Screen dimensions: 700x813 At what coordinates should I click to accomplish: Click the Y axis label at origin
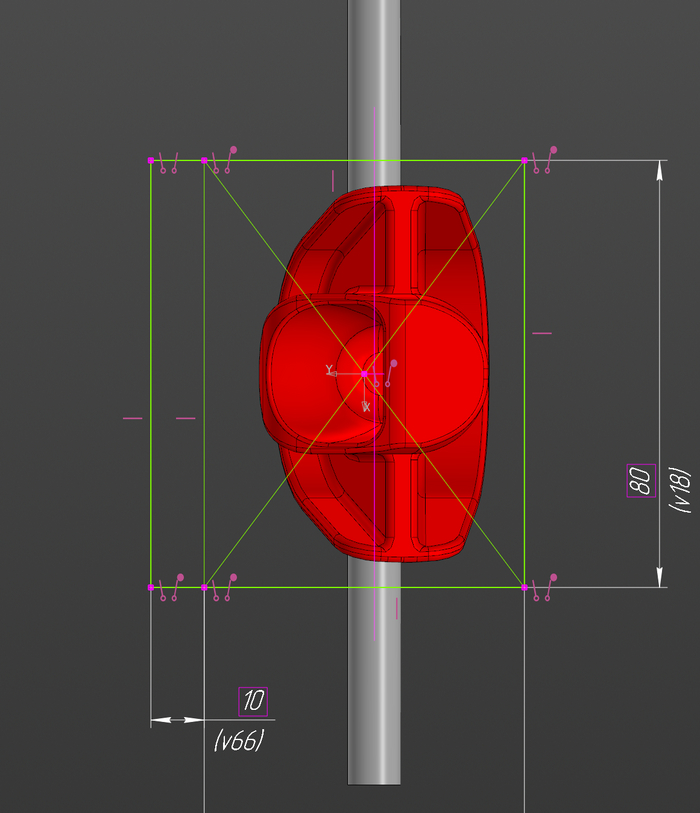[328, 370]
